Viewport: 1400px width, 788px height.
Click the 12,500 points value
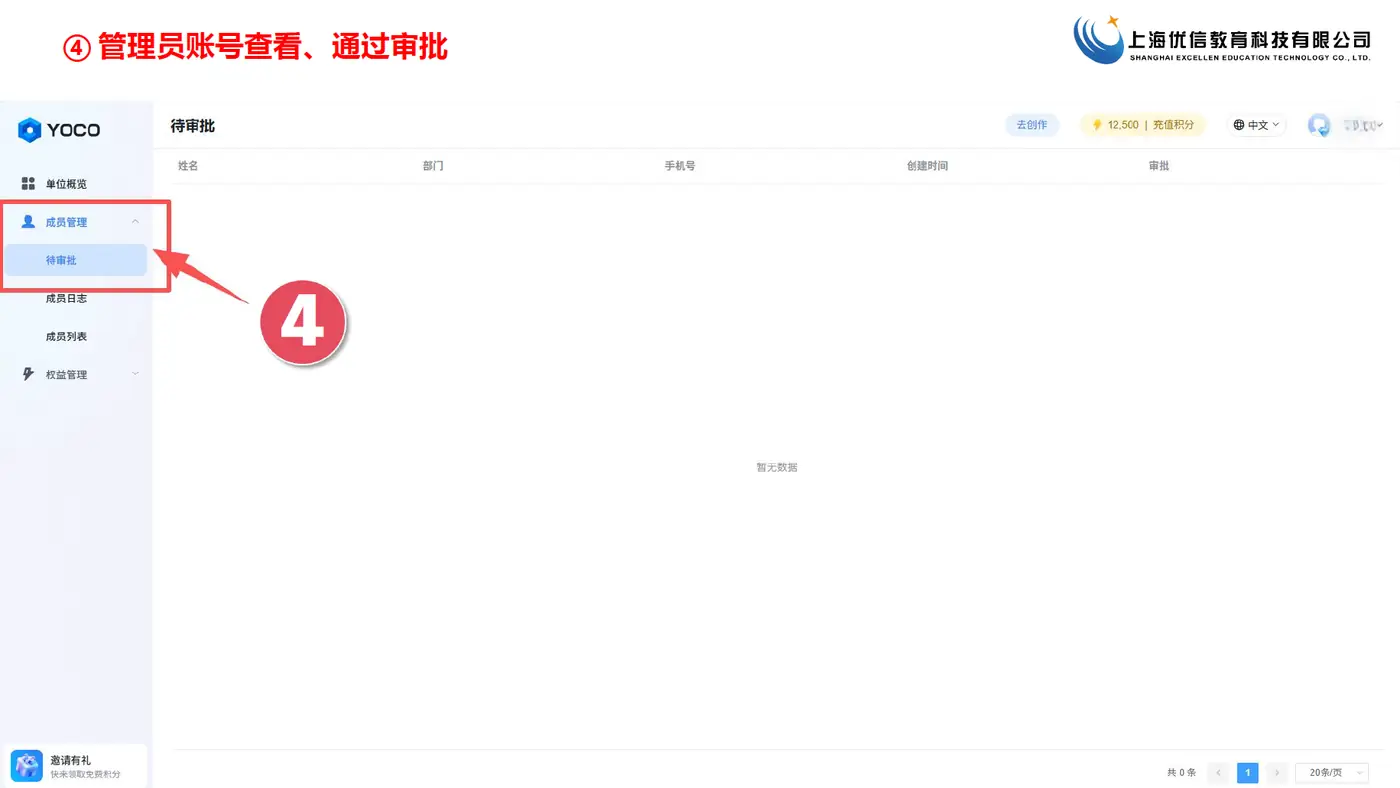1123,125
